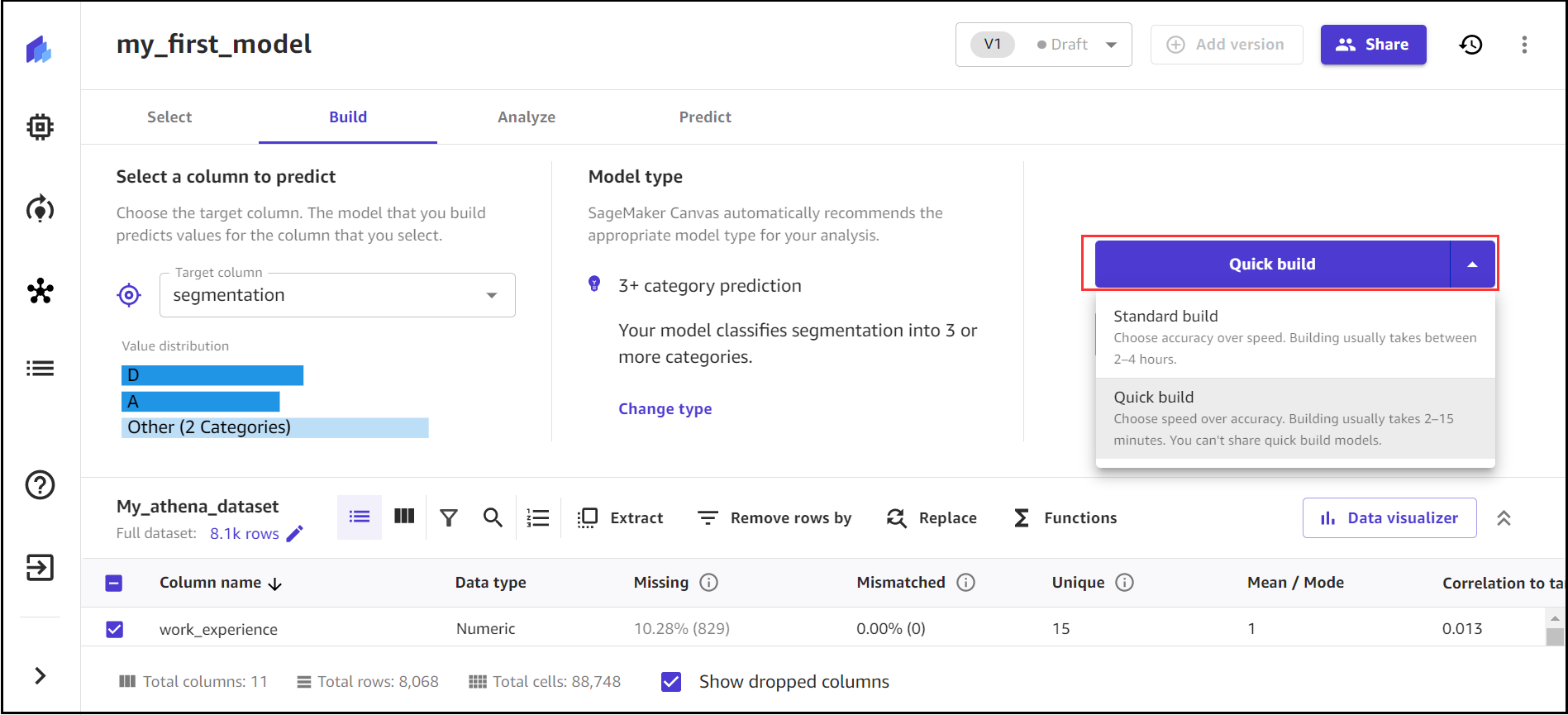Open the three-dot more options menu
This screenshot has height=715, width=1568.
pyautogui.click(x=1524, y=45)
